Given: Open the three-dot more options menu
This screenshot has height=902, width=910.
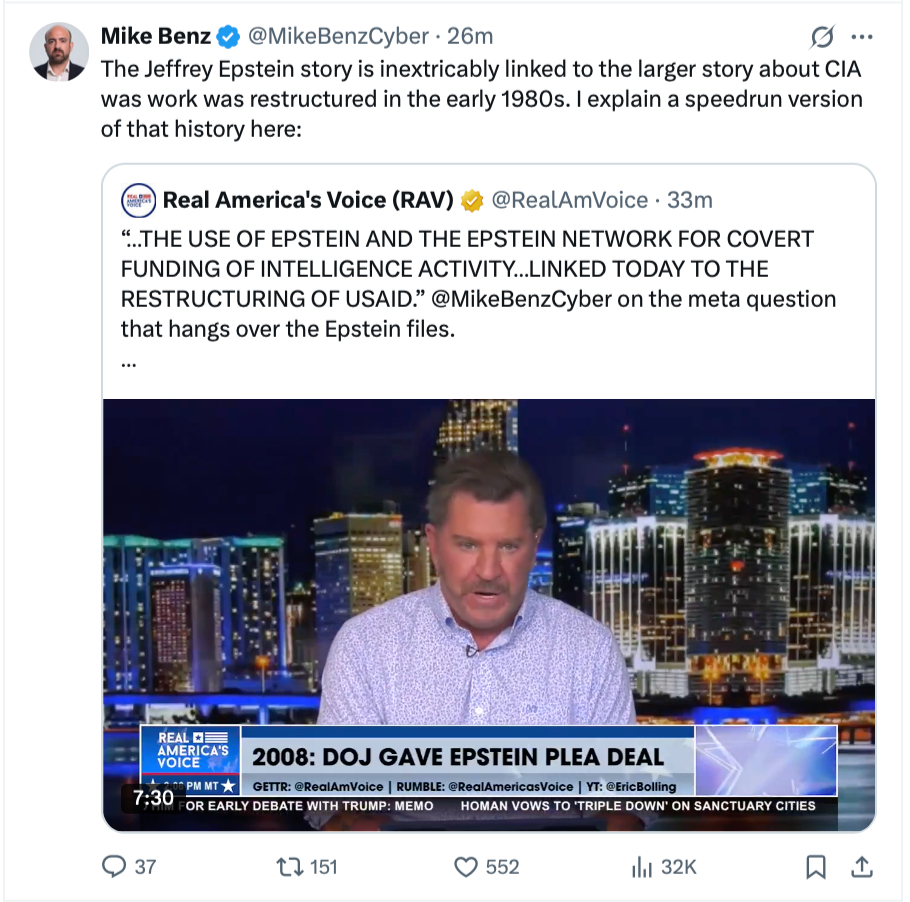Looking at the screenshot, I should (861, 37).
